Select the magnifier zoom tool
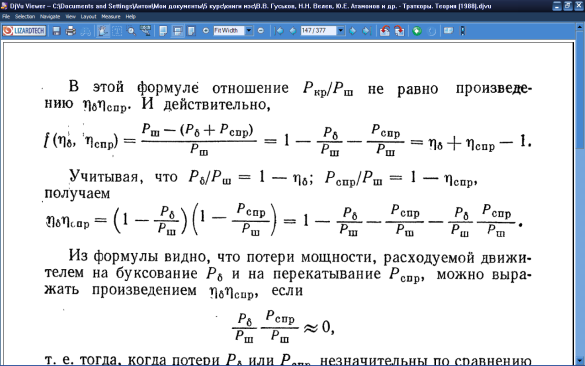This screenshot has width=585, height=366. pyautogui.click(x=131, y=31)
